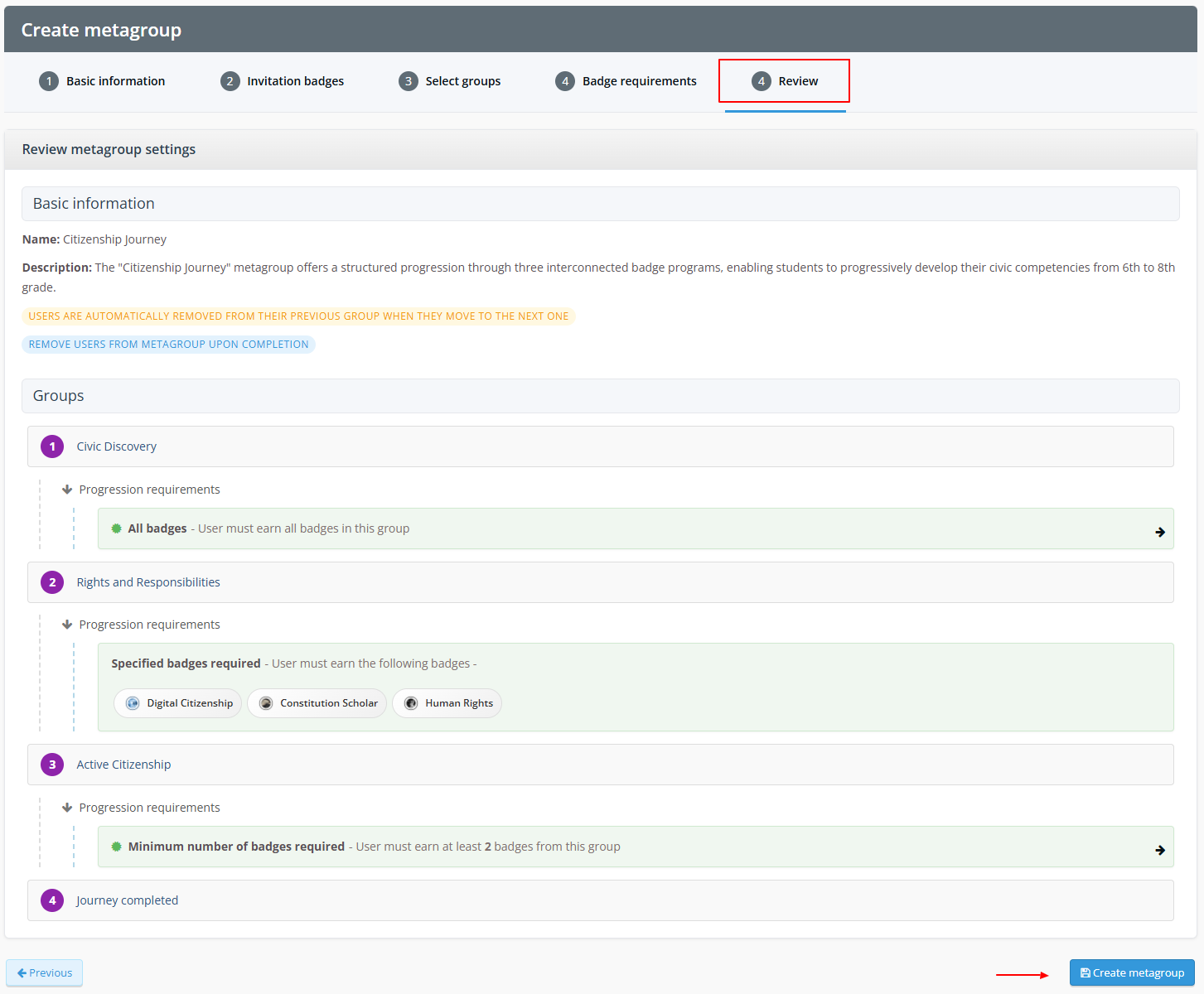This screenshot has height=994, width=1204.
Task: Click Digital Citizenship badge image
Action: coord(133,703)
